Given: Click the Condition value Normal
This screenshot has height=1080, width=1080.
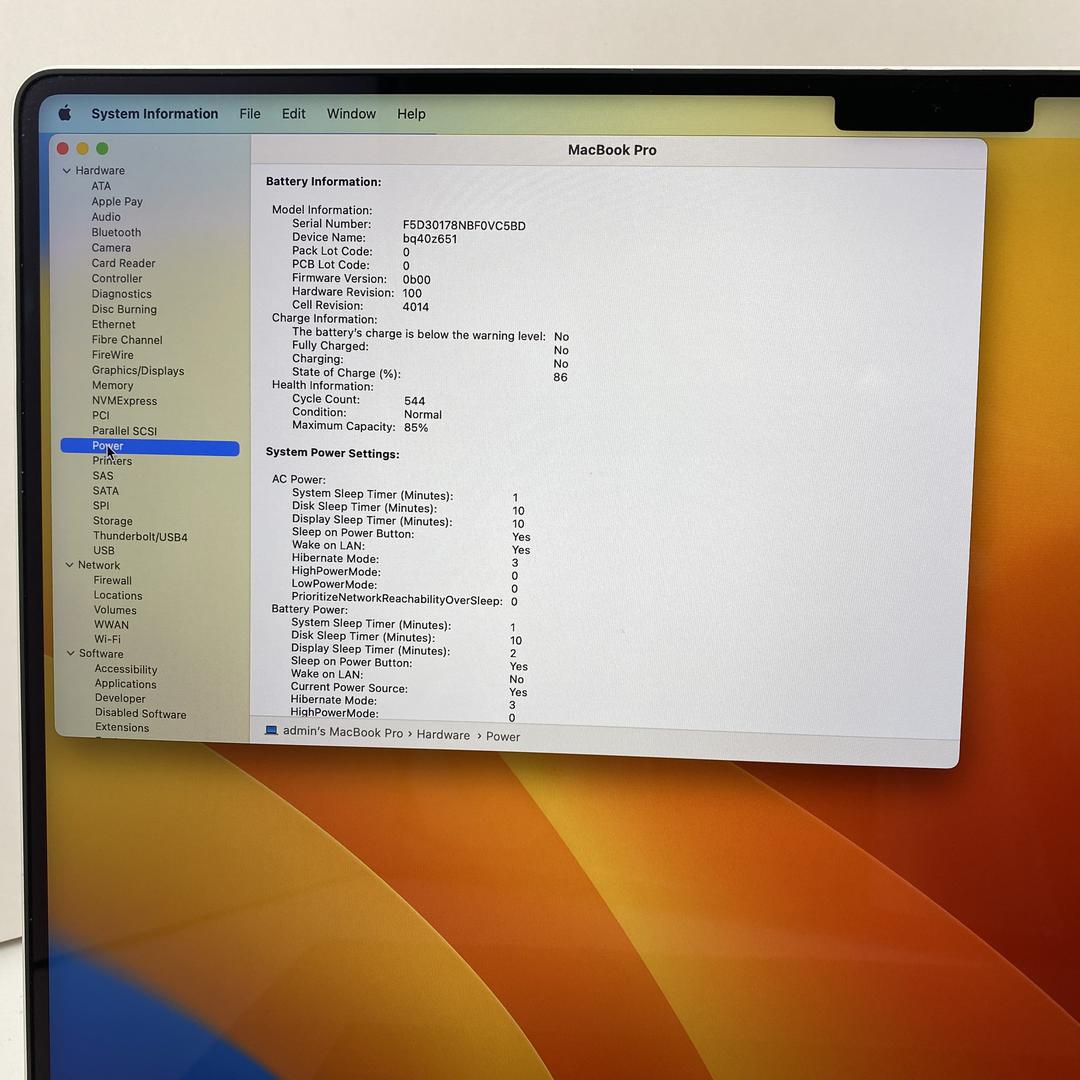Looking at the screenshot, I should [x=423, y=415].
